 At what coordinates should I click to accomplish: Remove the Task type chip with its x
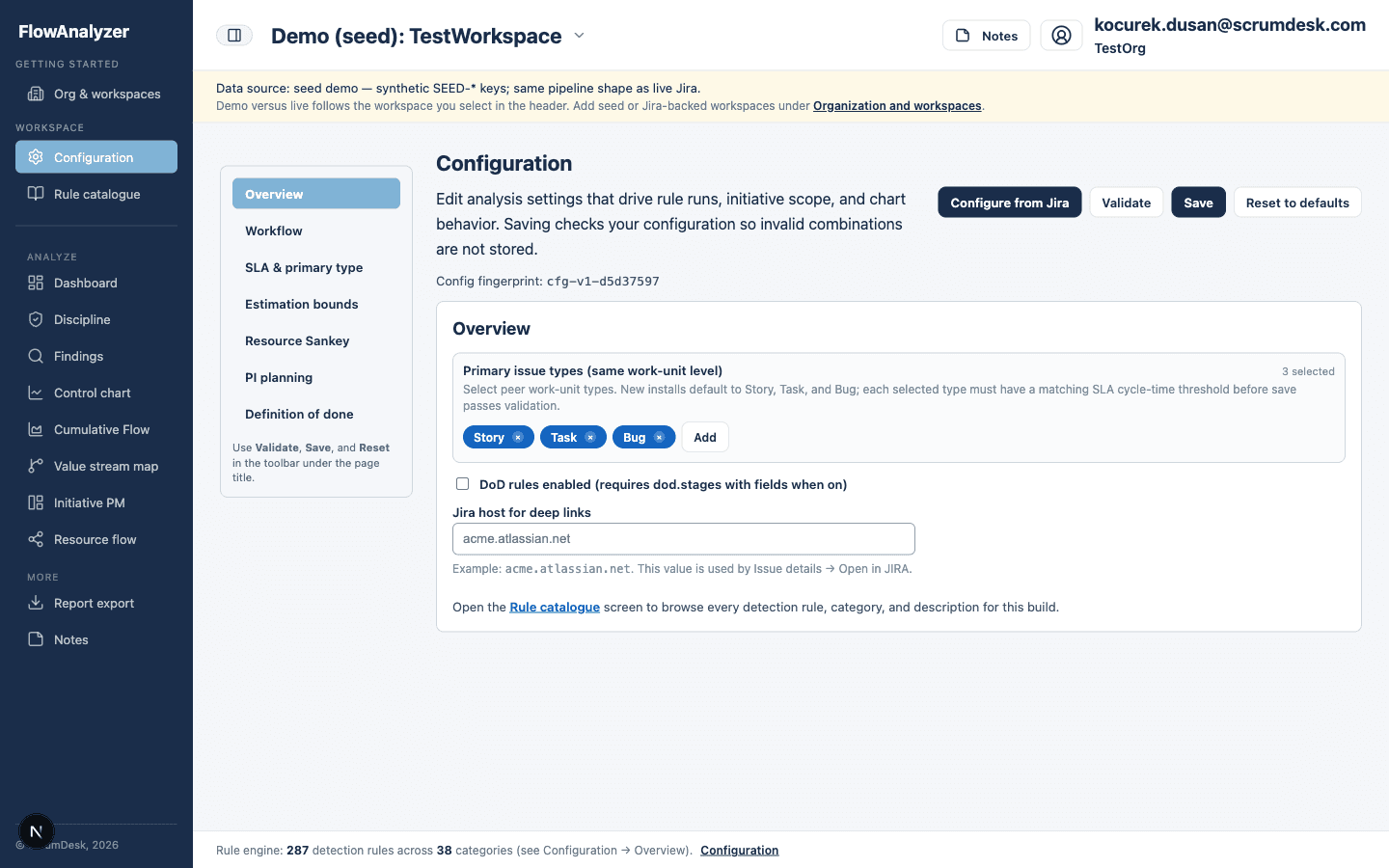590,438
